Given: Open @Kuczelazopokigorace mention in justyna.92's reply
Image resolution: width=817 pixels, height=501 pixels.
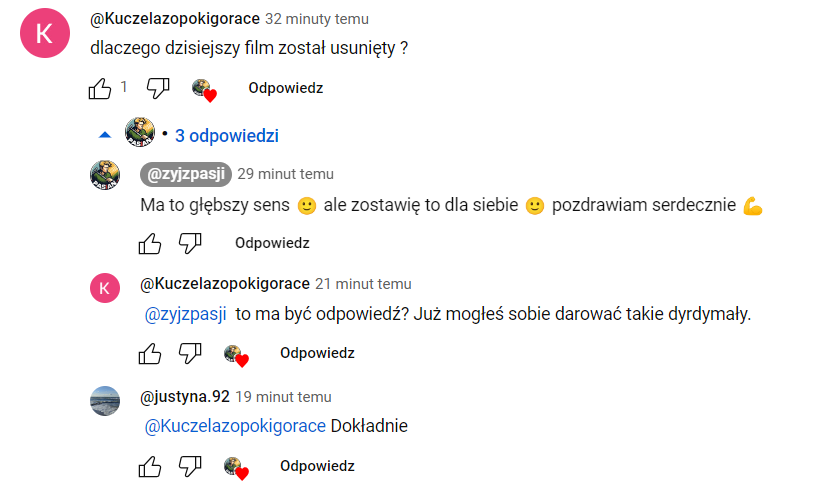Looking at the screenshot, I should coord(235,426).
